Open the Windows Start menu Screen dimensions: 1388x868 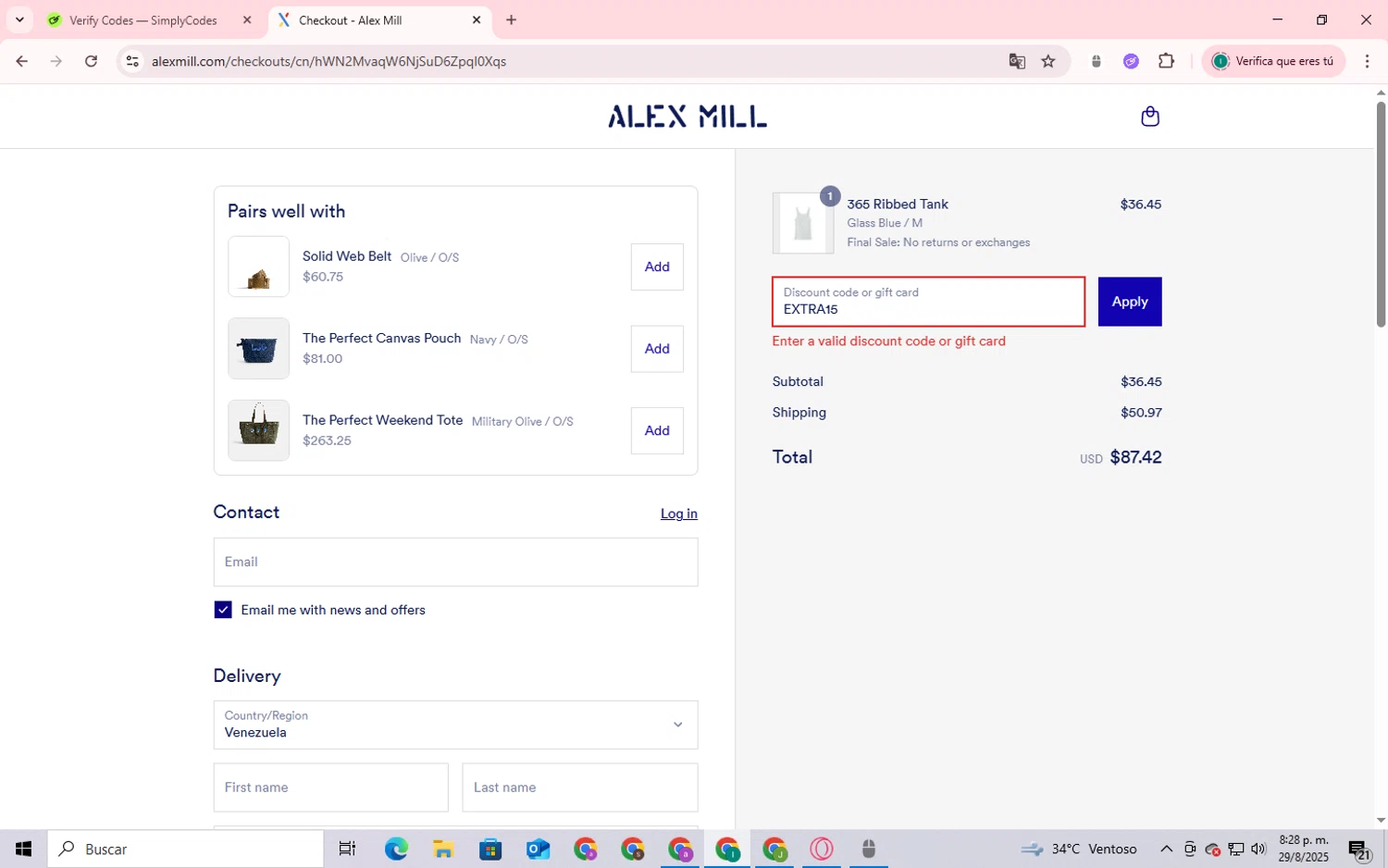(23, 849)
